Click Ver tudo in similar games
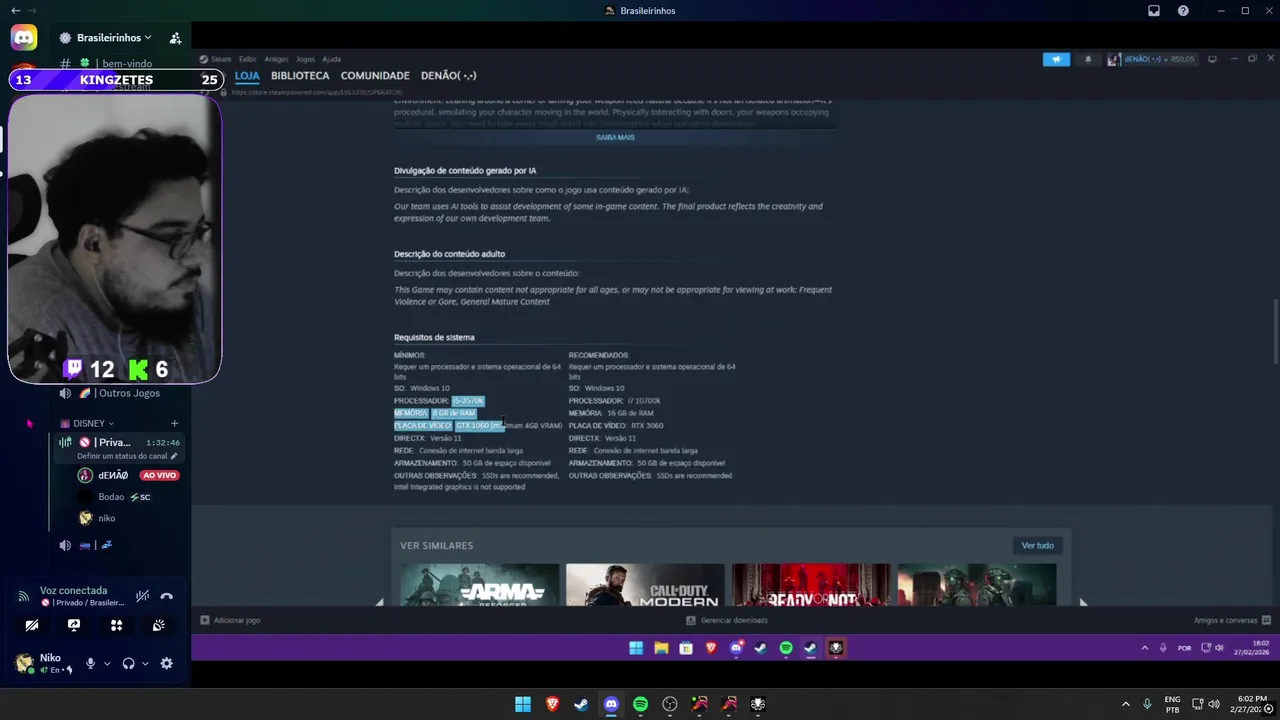Viewport: 1280px width, 720px height. point(1037,545)
